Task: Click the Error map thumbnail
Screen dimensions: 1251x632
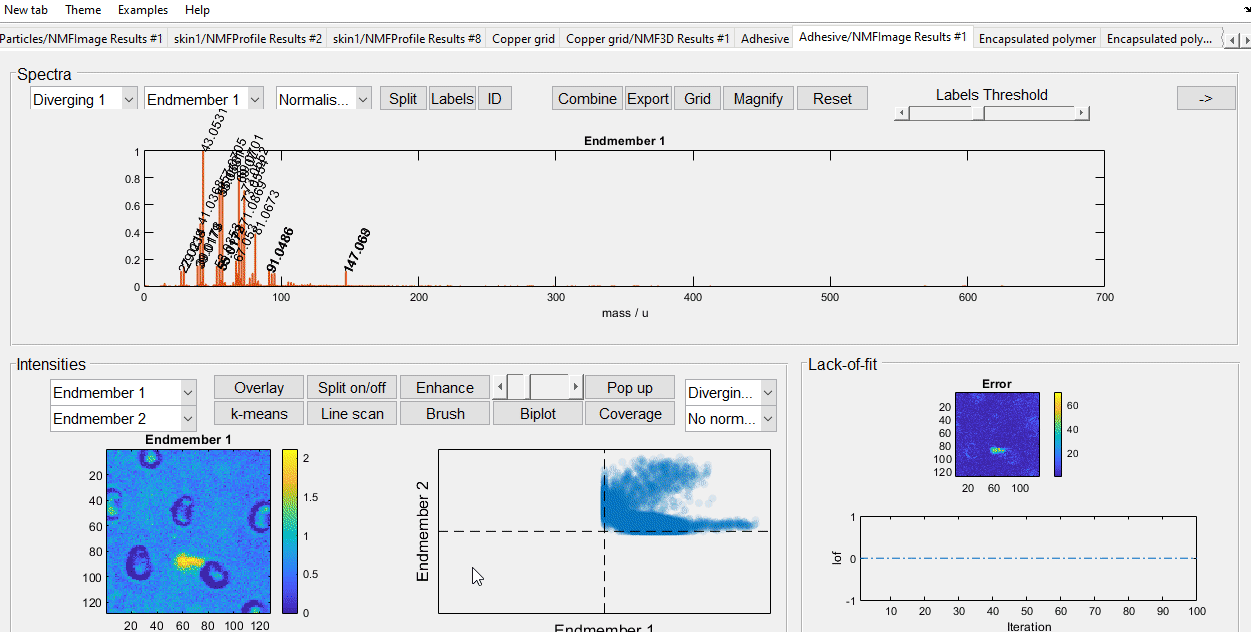Action: (x=997, y=434)
